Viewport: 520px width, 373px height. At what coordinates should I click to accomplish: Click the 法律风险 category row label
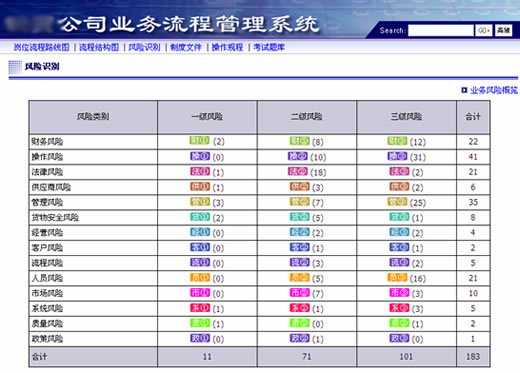click(x=47, y=172)
